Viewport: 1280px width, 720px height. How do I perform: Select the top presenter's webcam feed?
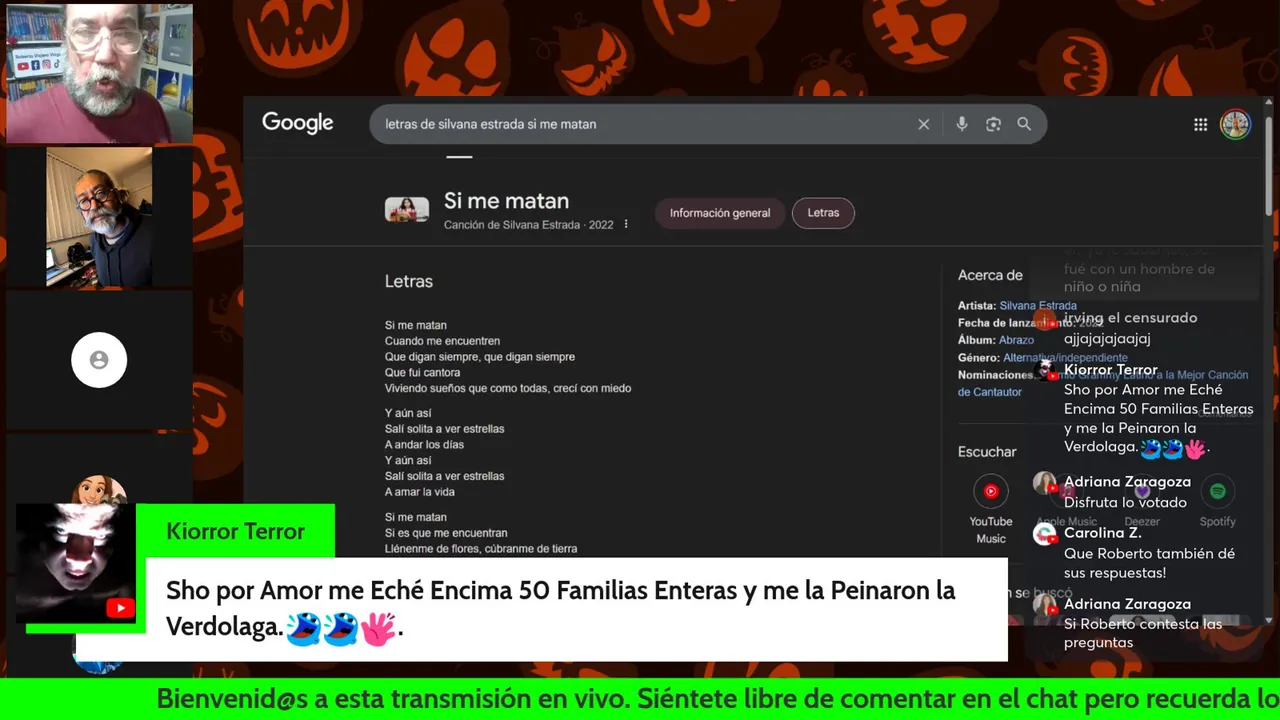[x=99, y=74]
